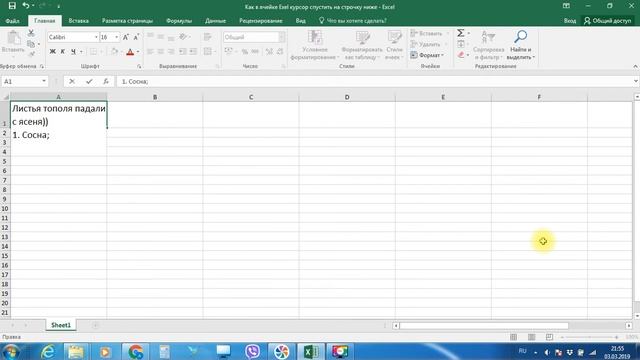Image resolution: width=640 pixels, height=360 pixels.
Task: Cancel the cell edit with X button
Action: [72, 82]
